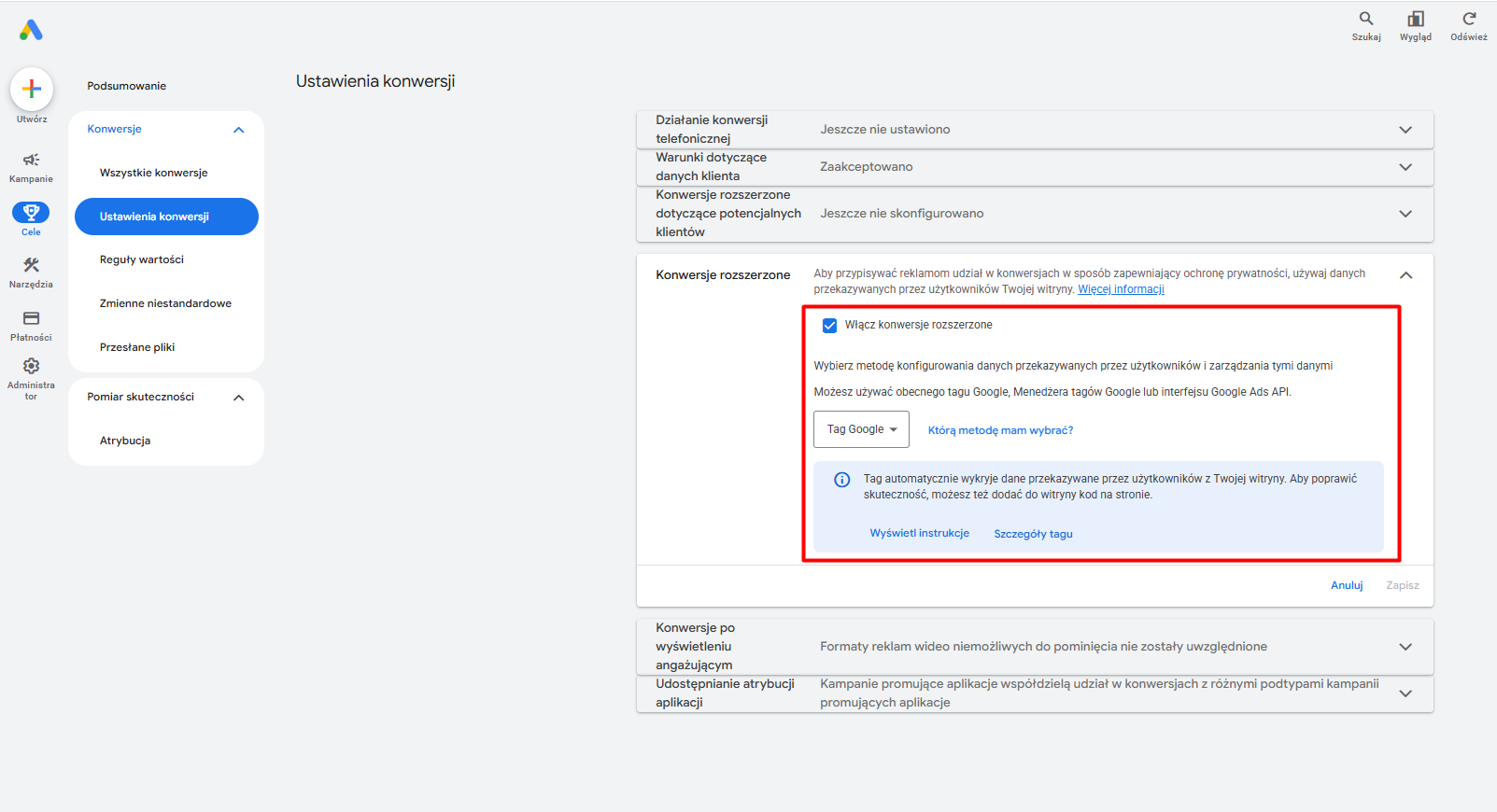Open Zmienne niestandardowe
The width and height of the screenshot is (1497, 812).
165,303
